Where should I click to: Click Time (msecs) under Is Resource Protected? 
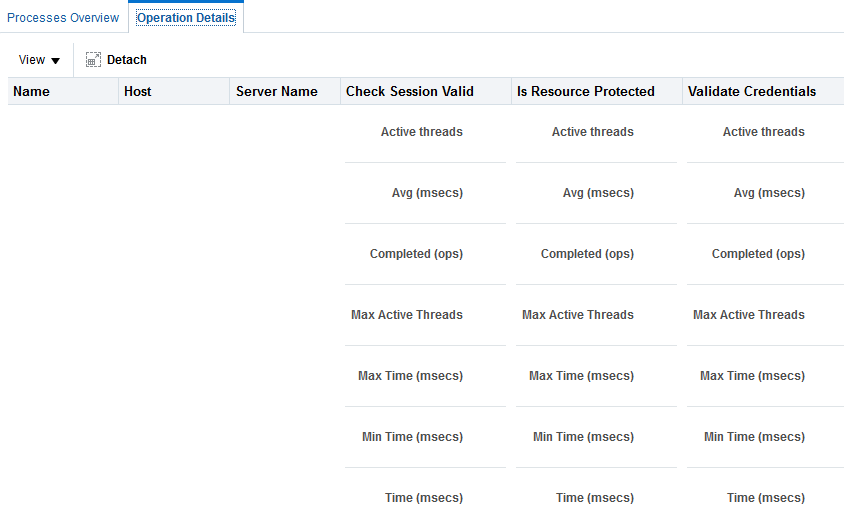click(595, 498)
